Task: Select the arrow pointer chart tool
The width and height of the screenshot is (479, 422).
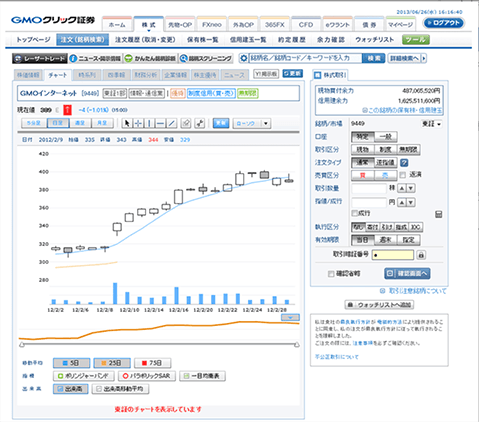Action: pyautogui.click(x=127, y=124)
